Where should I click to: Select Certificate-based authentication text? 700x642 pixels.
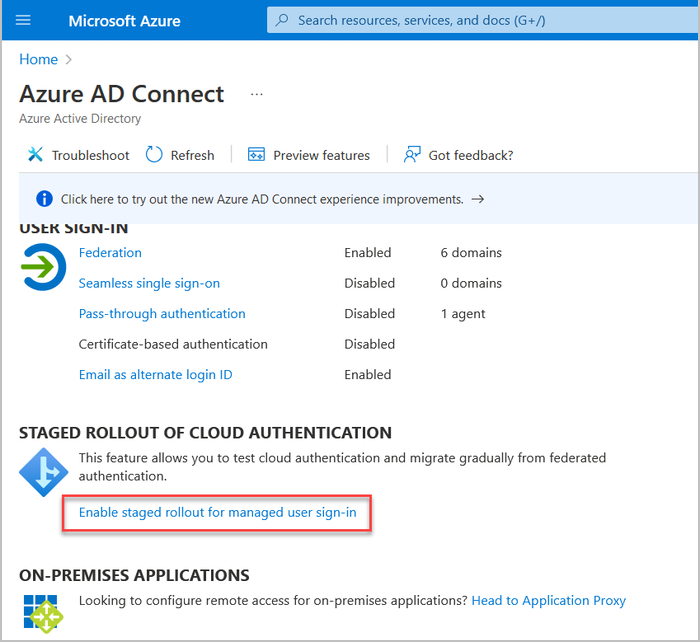pyautogui.click(x=173, y=344)
